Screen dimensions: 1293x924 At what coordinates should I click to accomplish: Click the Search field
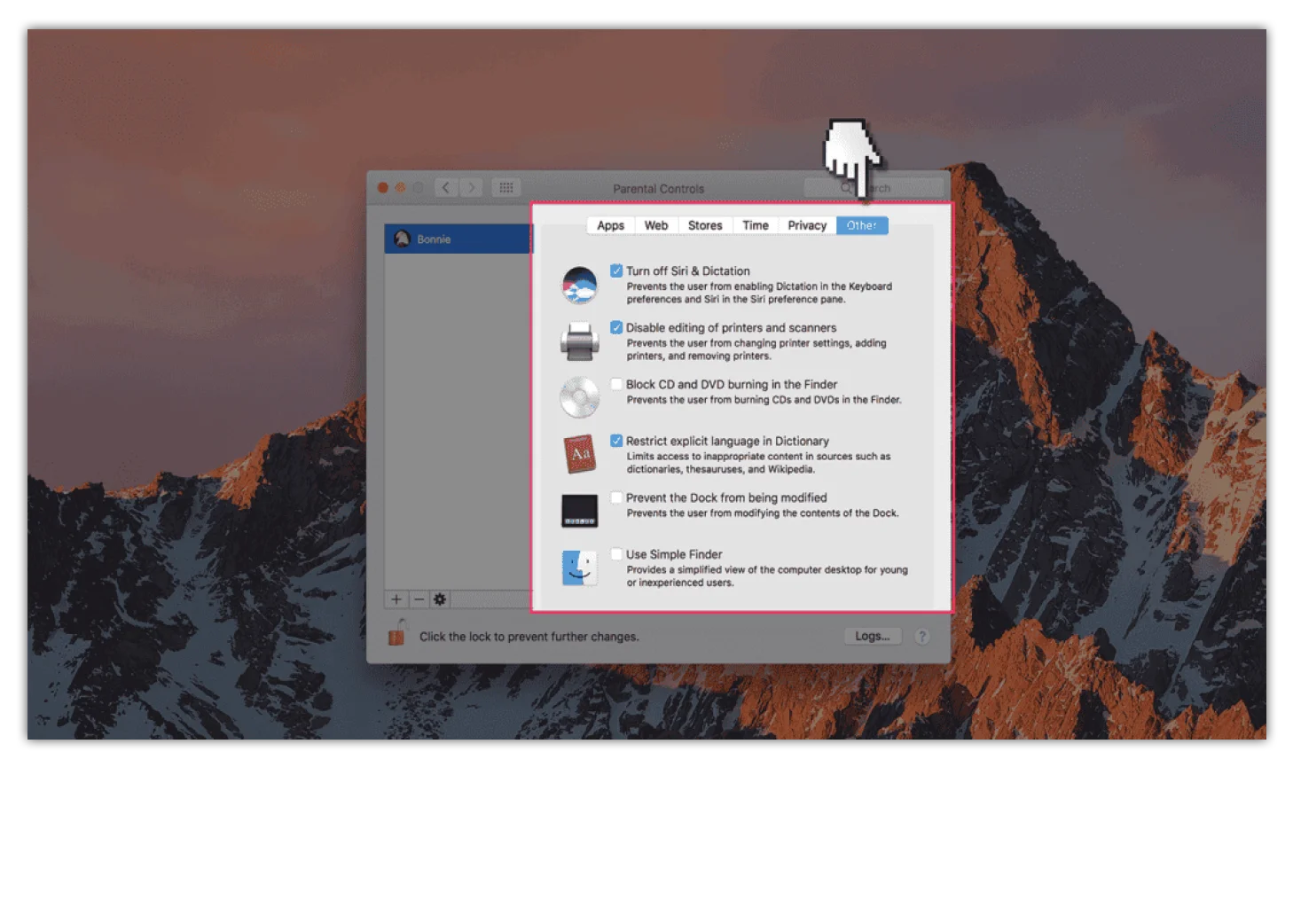[x=874, y=188]
